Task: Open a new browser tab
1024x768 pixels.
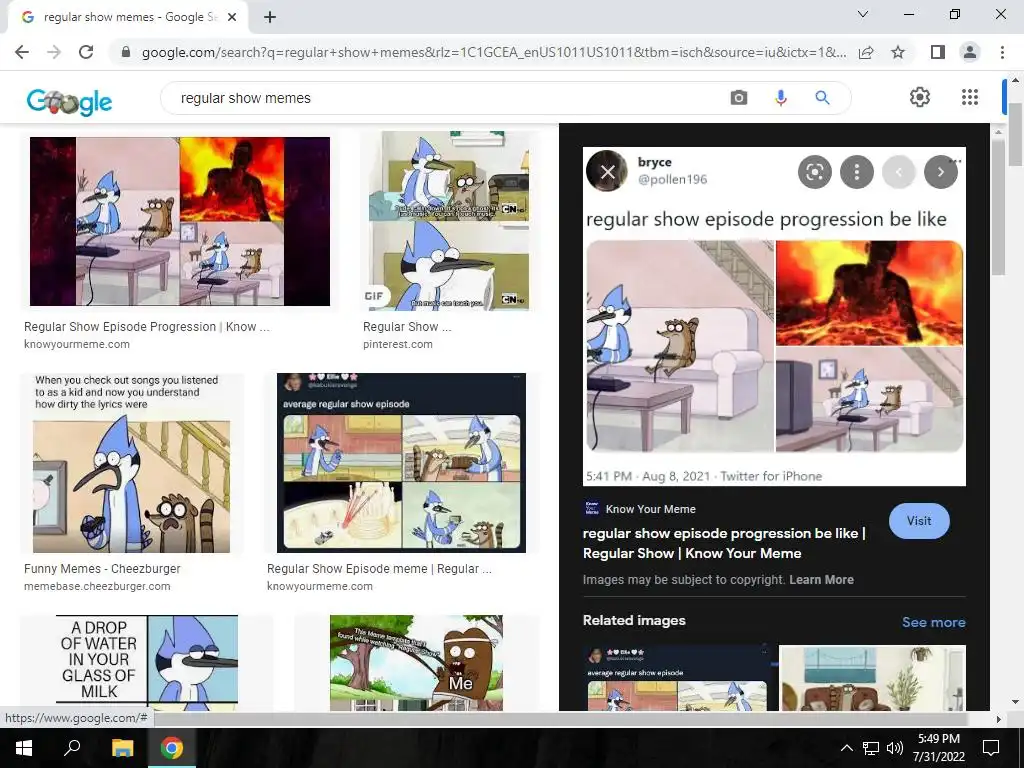Action: pyautogui.click(x=270, y=18)
